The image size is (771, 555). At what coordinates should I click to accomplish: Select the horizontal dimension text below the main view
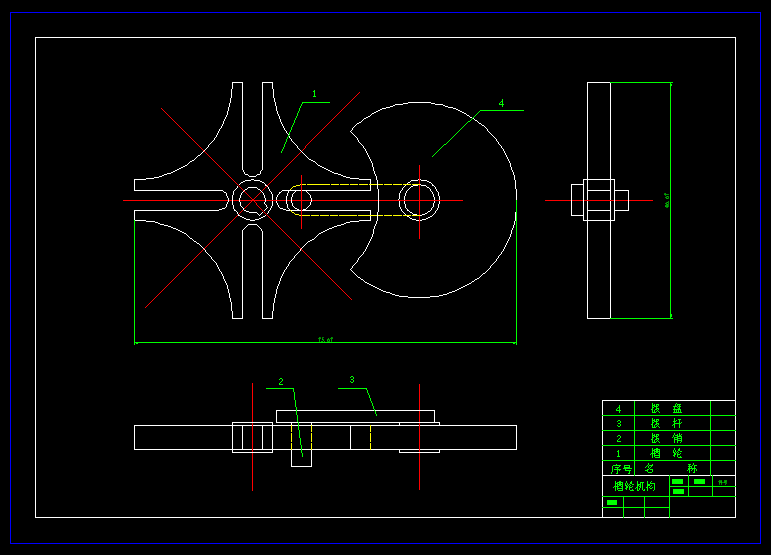click(x=326, y=339)
